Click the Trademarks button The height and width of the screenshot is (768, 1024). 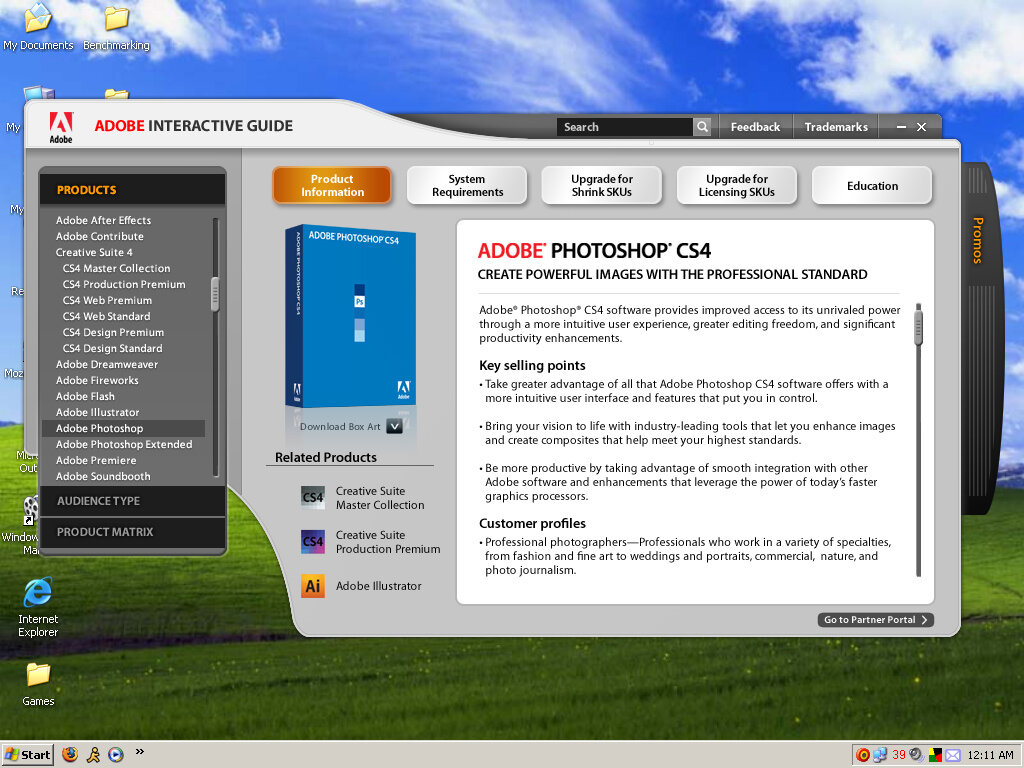pos(836,127)
